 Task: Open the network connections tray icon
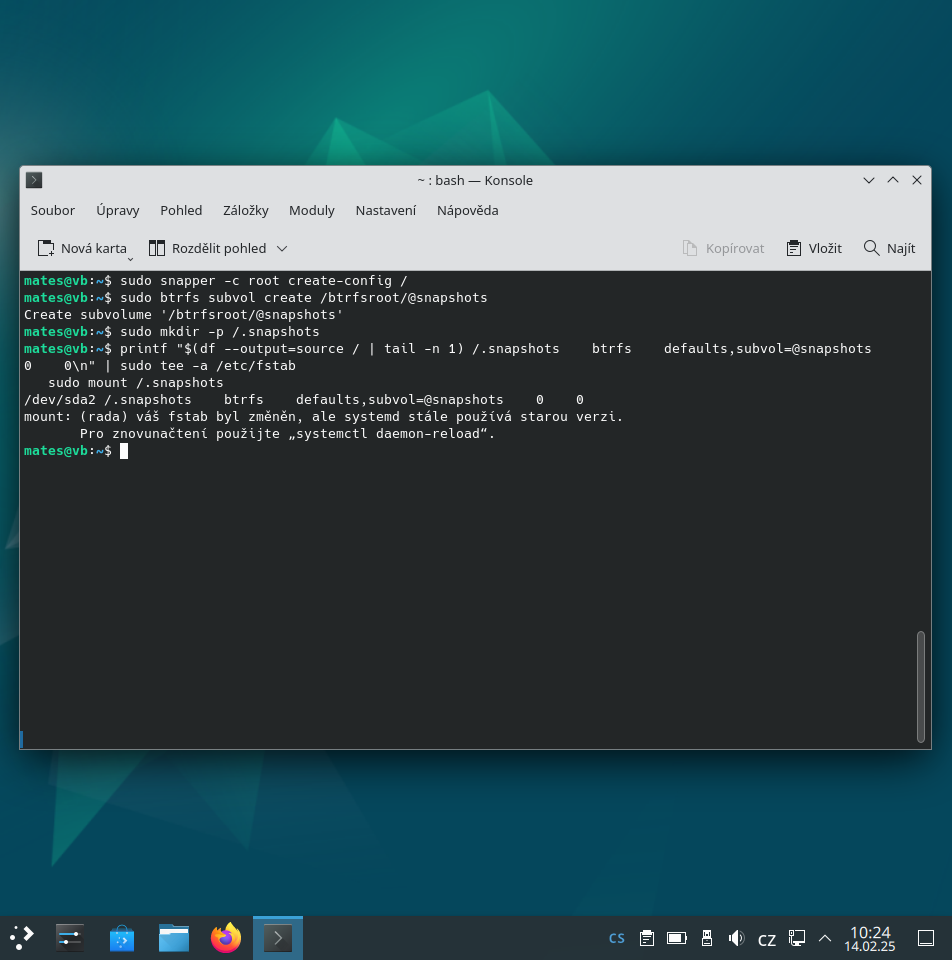(x=796, y=938)
